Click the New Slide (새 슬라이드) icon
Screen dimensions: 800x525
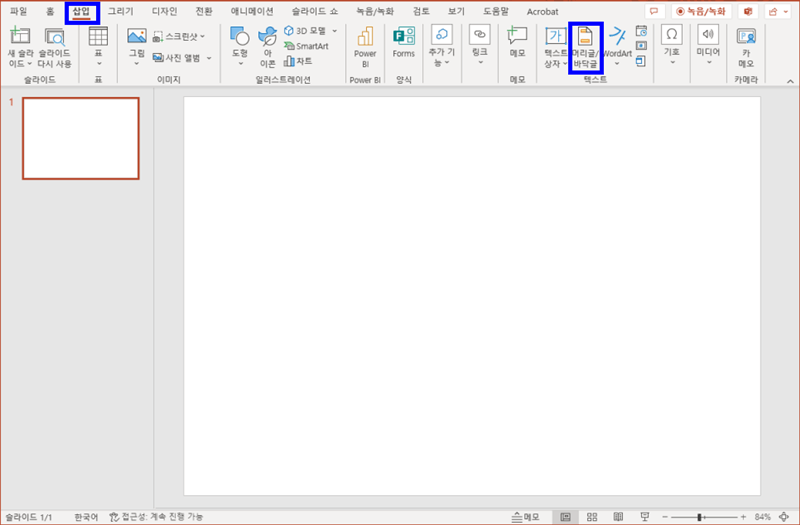tap(20, 36)
